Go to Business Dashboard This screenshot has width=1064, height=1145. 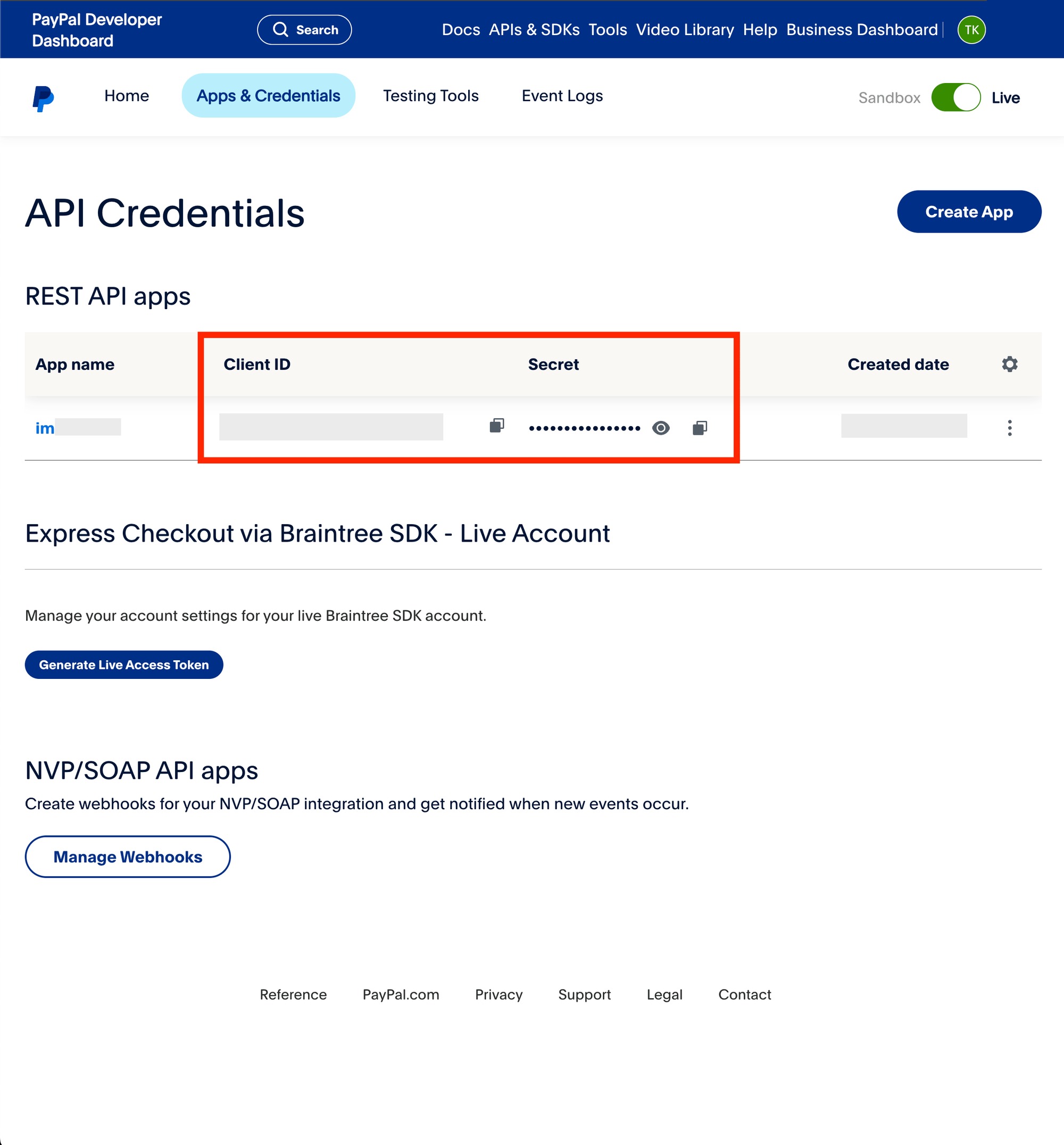862,30
